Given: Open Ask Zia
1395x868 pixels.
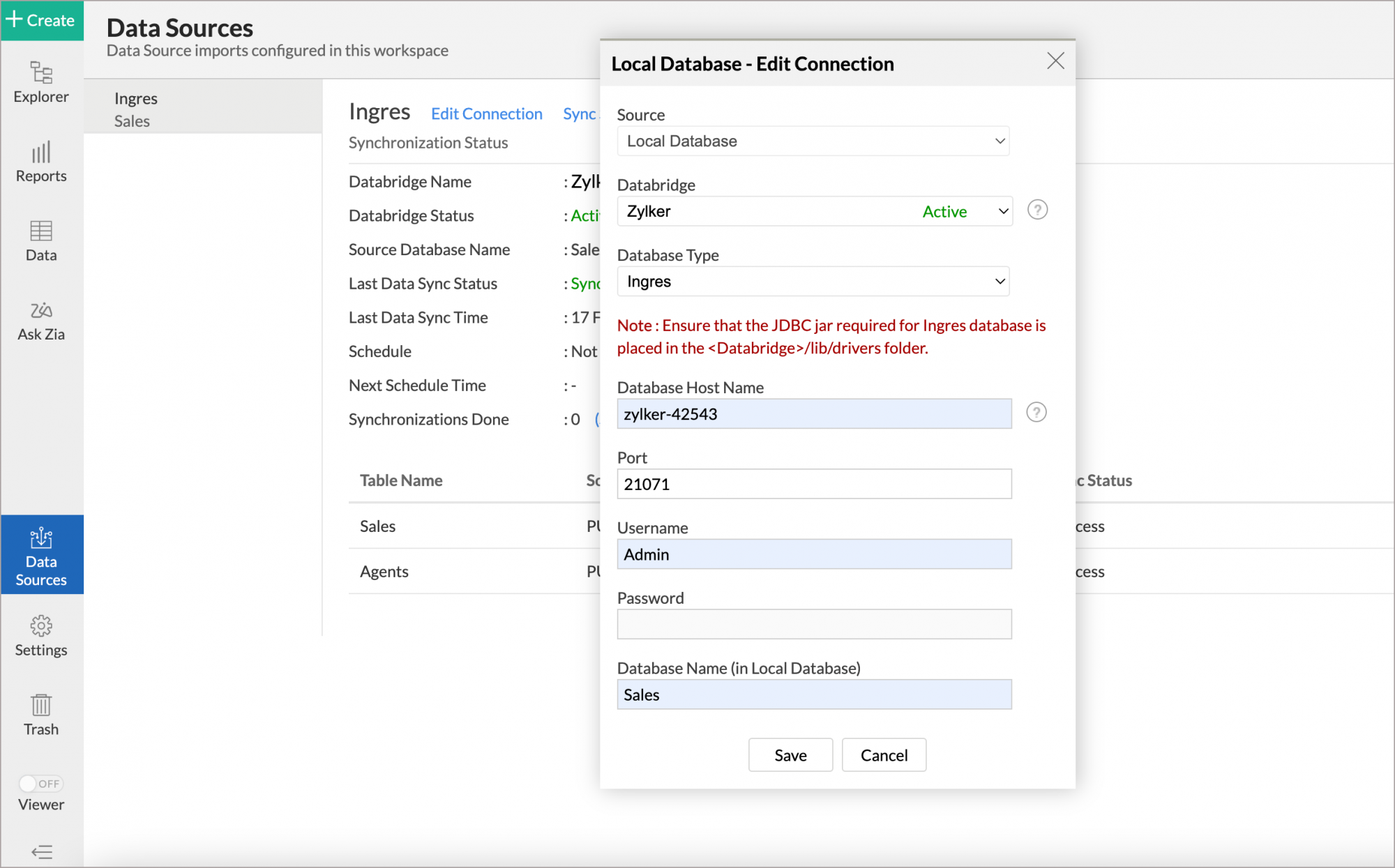Looking at the screenshot, I should tap(40, 321).
